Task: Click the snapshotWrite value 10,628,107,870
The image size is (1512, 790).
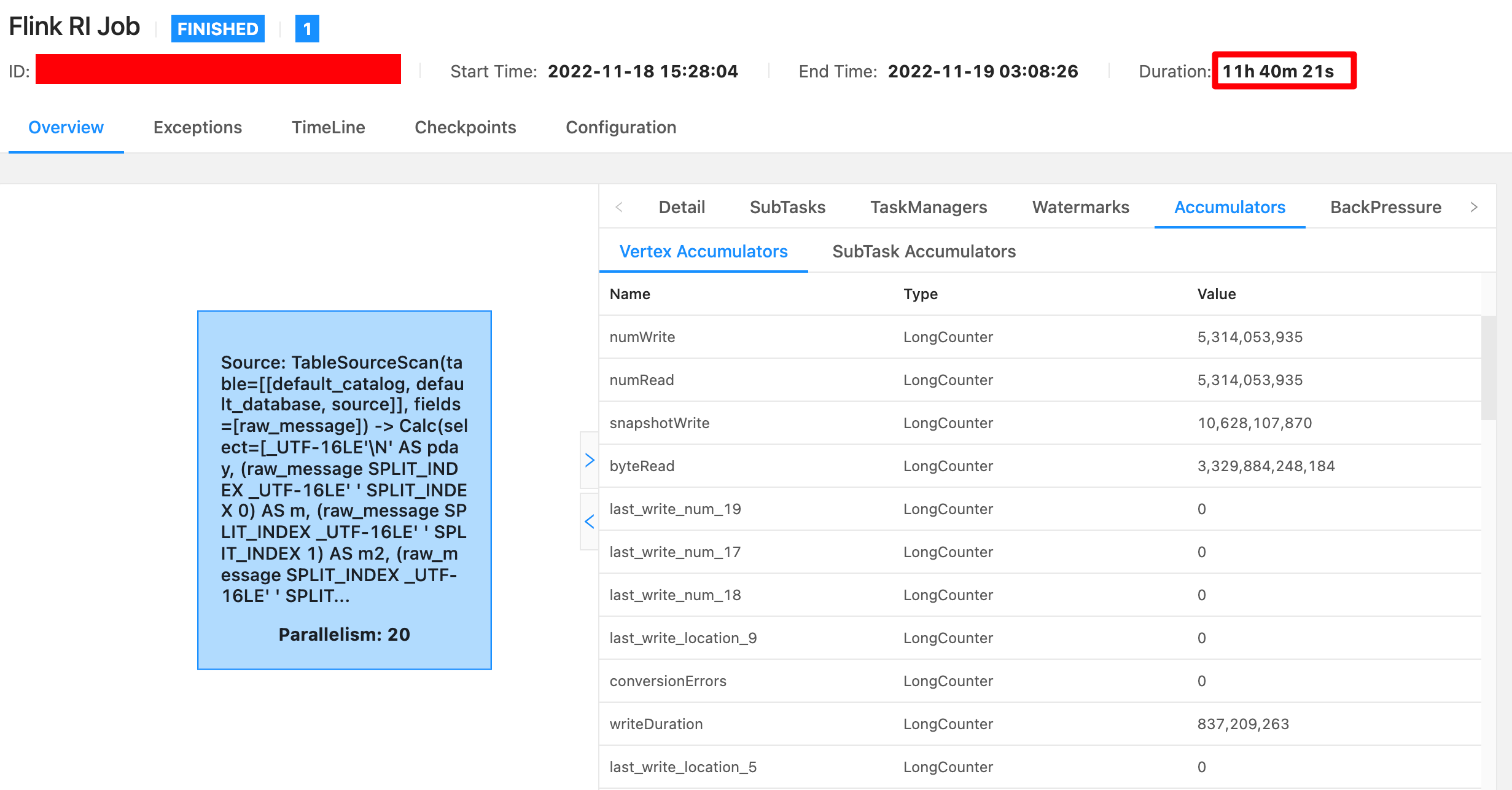Action: click(x=1254, y=423)
